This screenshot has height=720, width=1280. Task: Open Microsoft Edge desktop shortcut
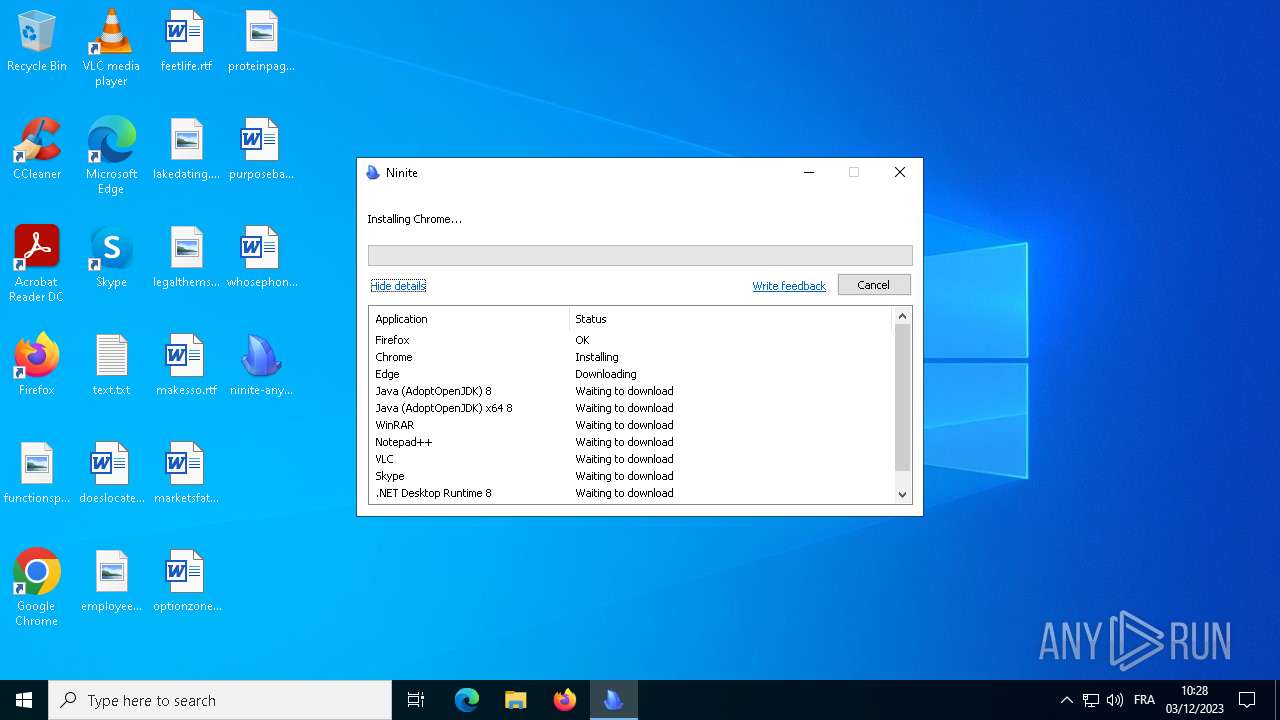point(111,156)
